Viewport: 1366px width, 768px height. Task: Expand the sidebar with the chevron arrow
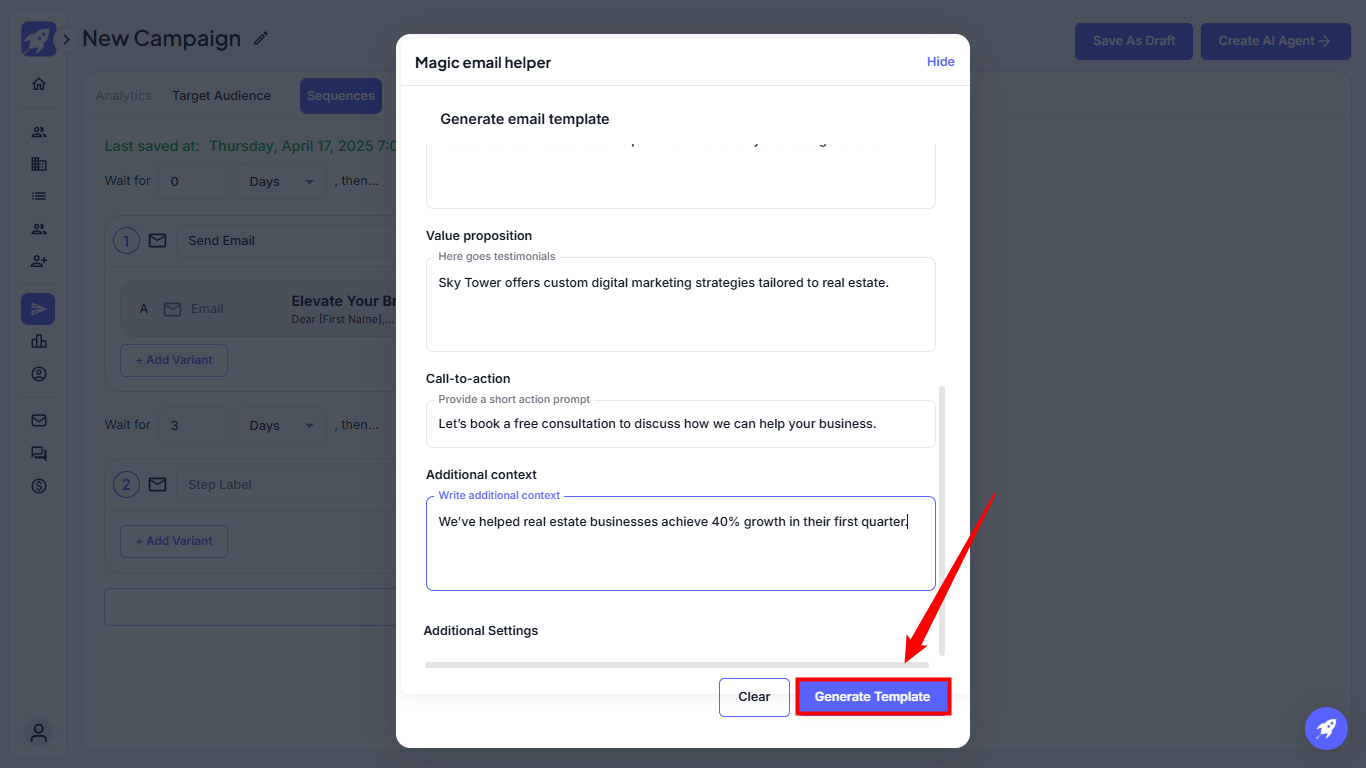coord(66,39)
